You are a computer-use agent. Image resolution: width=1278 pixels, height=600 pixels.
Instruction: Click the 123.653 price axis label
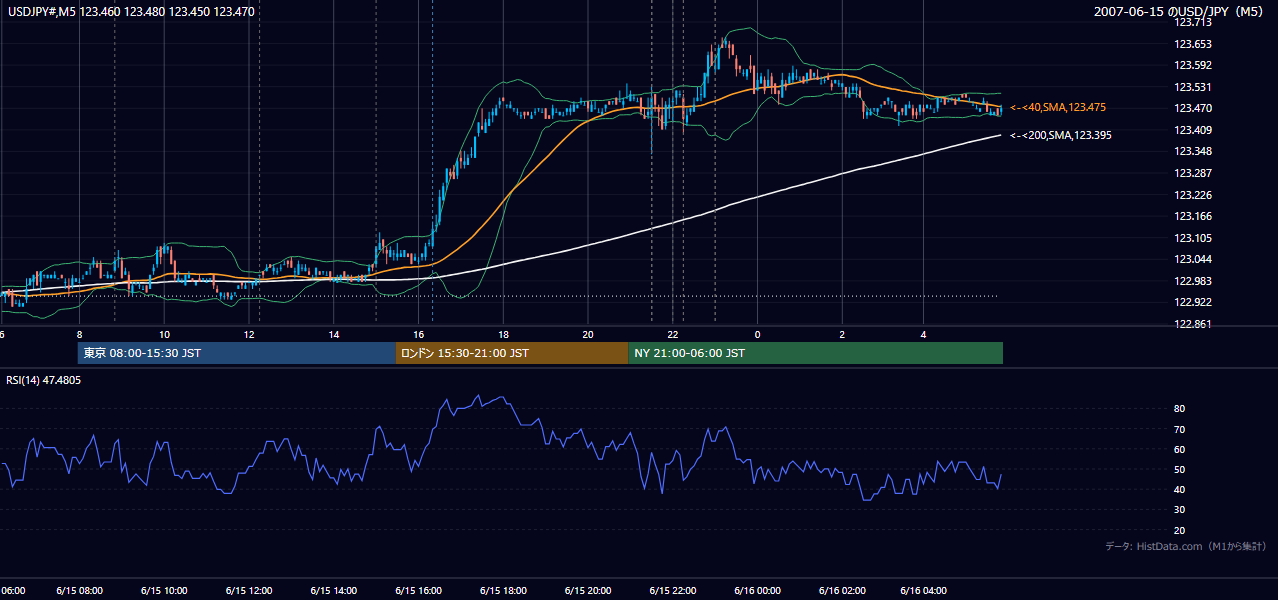pyautogui.click(x=1194, y=44)
